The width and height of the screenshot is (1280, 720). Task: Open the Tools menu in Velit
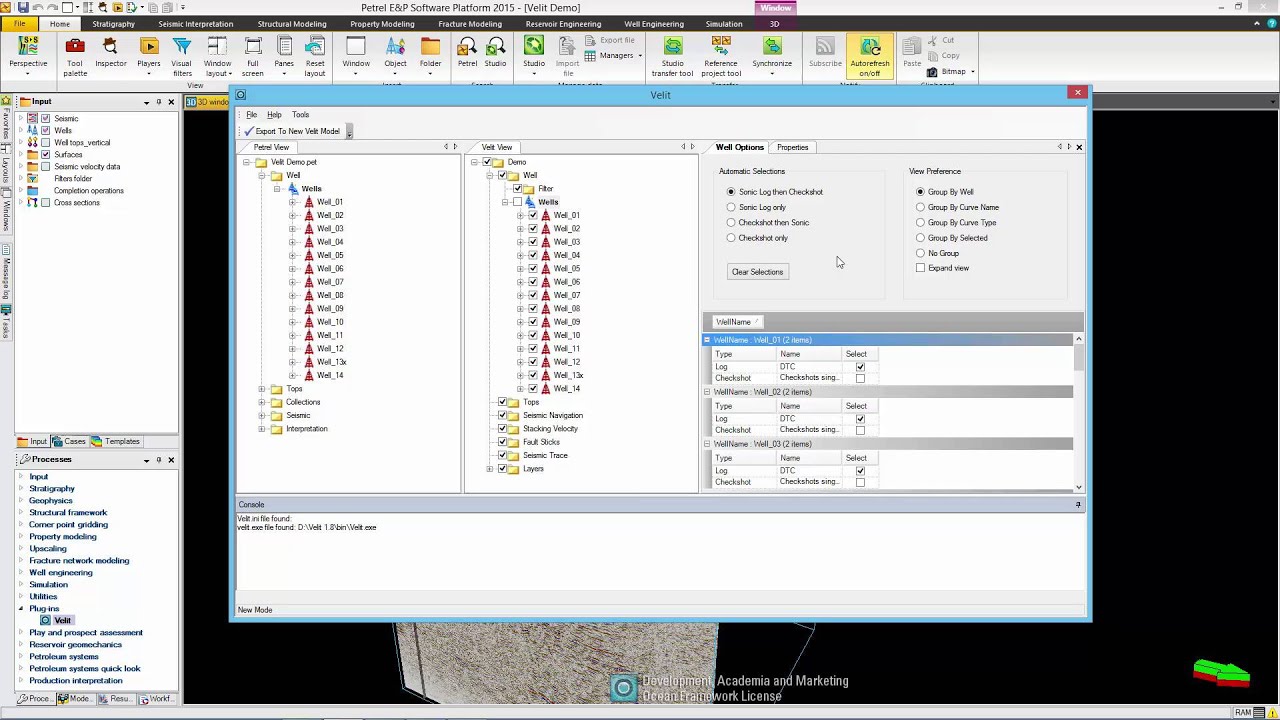300,115
